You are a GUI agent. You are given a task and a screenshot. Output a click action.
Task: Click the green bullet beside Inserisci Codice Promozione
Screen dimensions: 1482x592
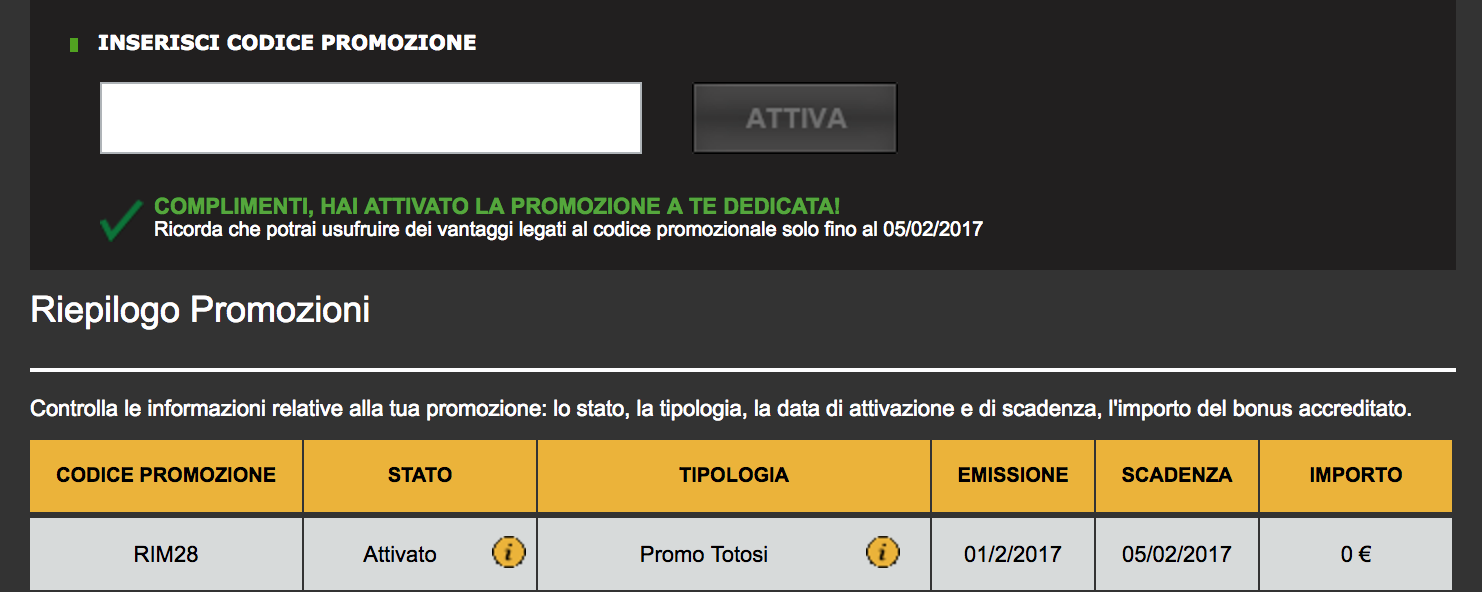(74, 45)
